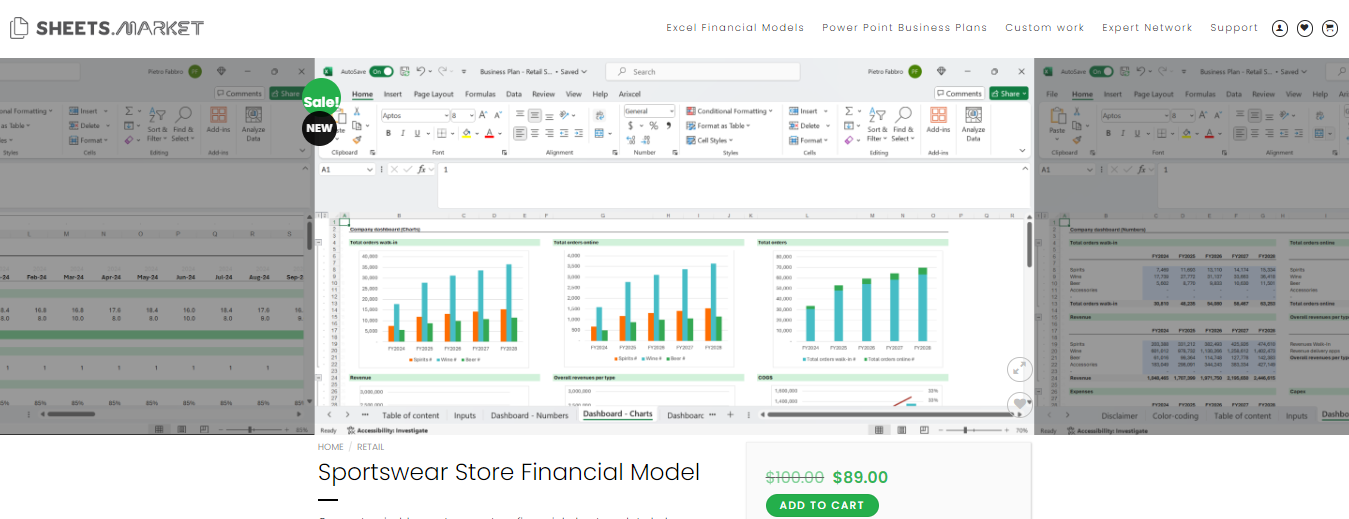Toggle Italic in center Excel preview

[x=403, y=133]
